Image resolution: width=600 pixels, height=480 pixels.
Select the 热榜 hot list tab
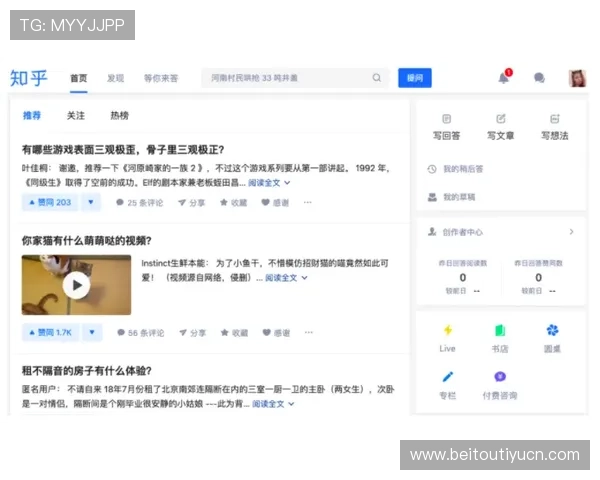click(x=120, y=115)
